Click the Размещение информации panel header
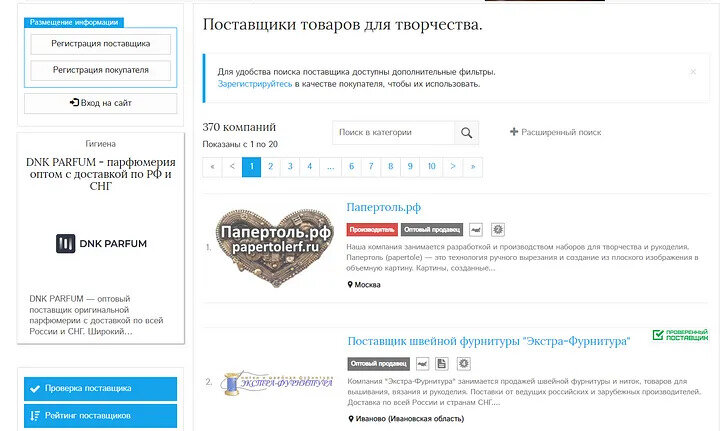The height and width of the screenshot is (431, 720). pos(74,22)
